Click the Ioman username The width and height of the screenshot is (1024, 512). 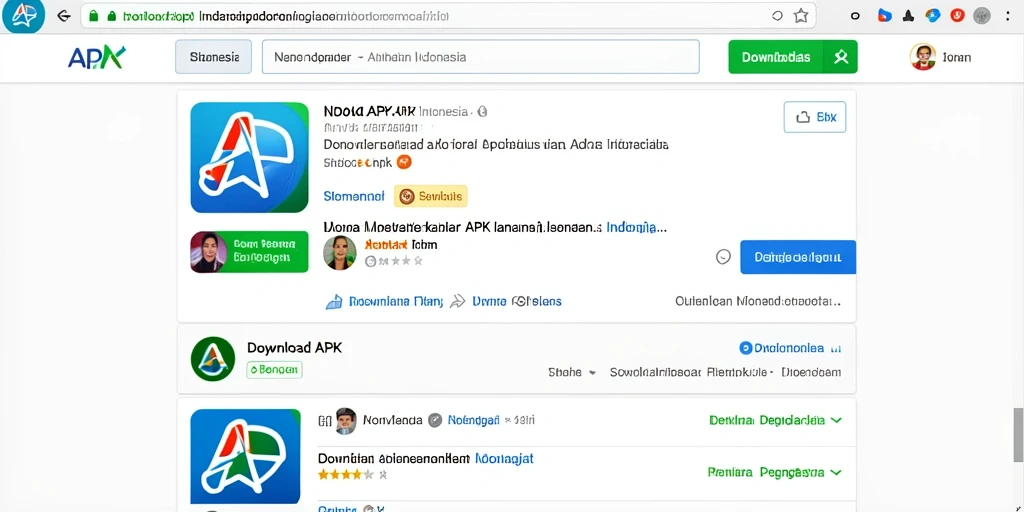[957, 57]
